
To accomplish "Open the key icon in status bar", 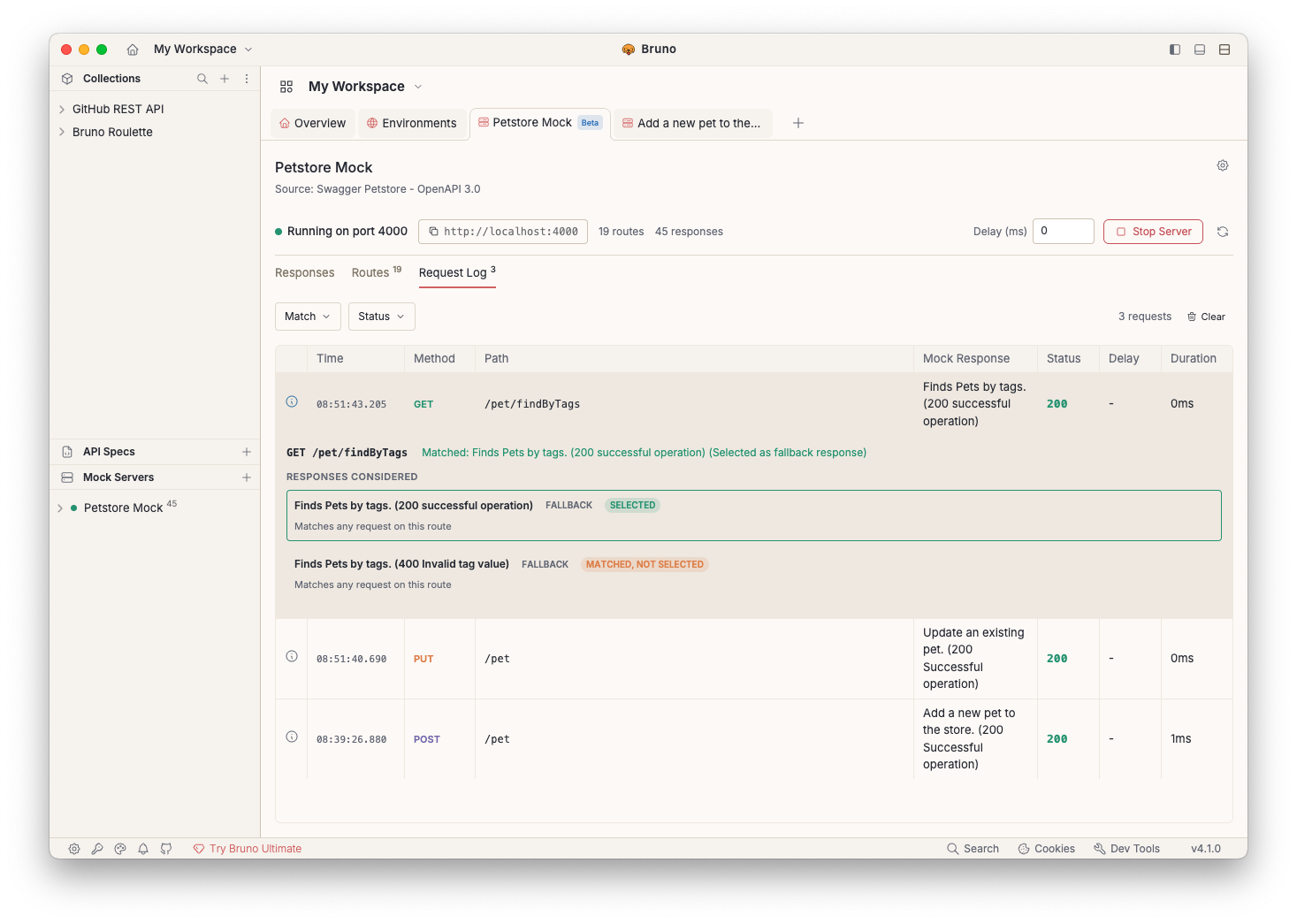I will coord(97,849).
